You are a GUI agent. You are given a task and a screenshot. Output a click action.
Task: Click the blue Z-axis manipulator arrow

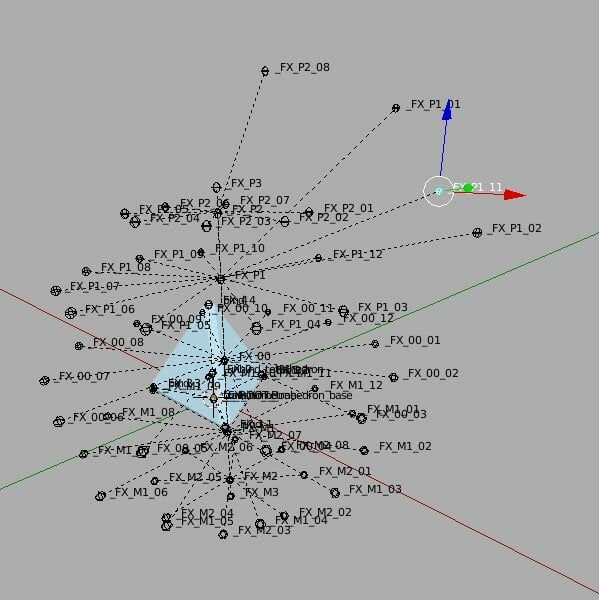click(x=447, y=110)
